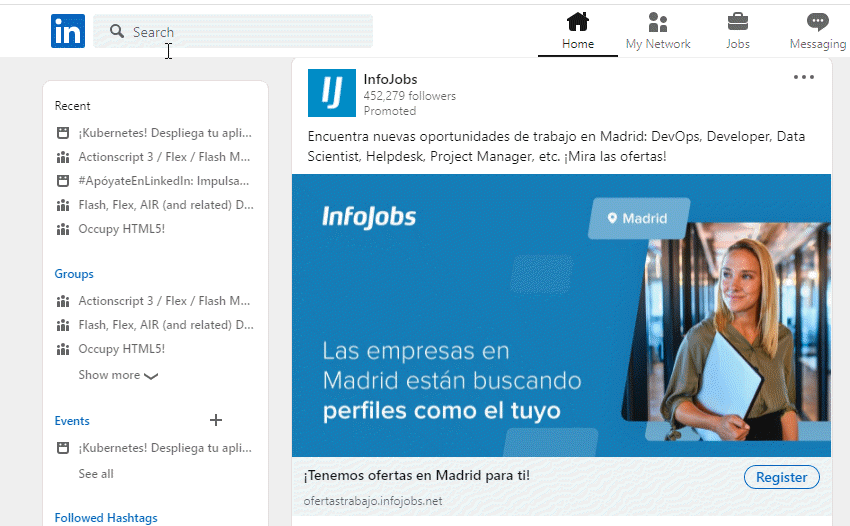The image size is (850, 526).
Task: Click the LinkedIn logo icon
Action: click(68, 31)
